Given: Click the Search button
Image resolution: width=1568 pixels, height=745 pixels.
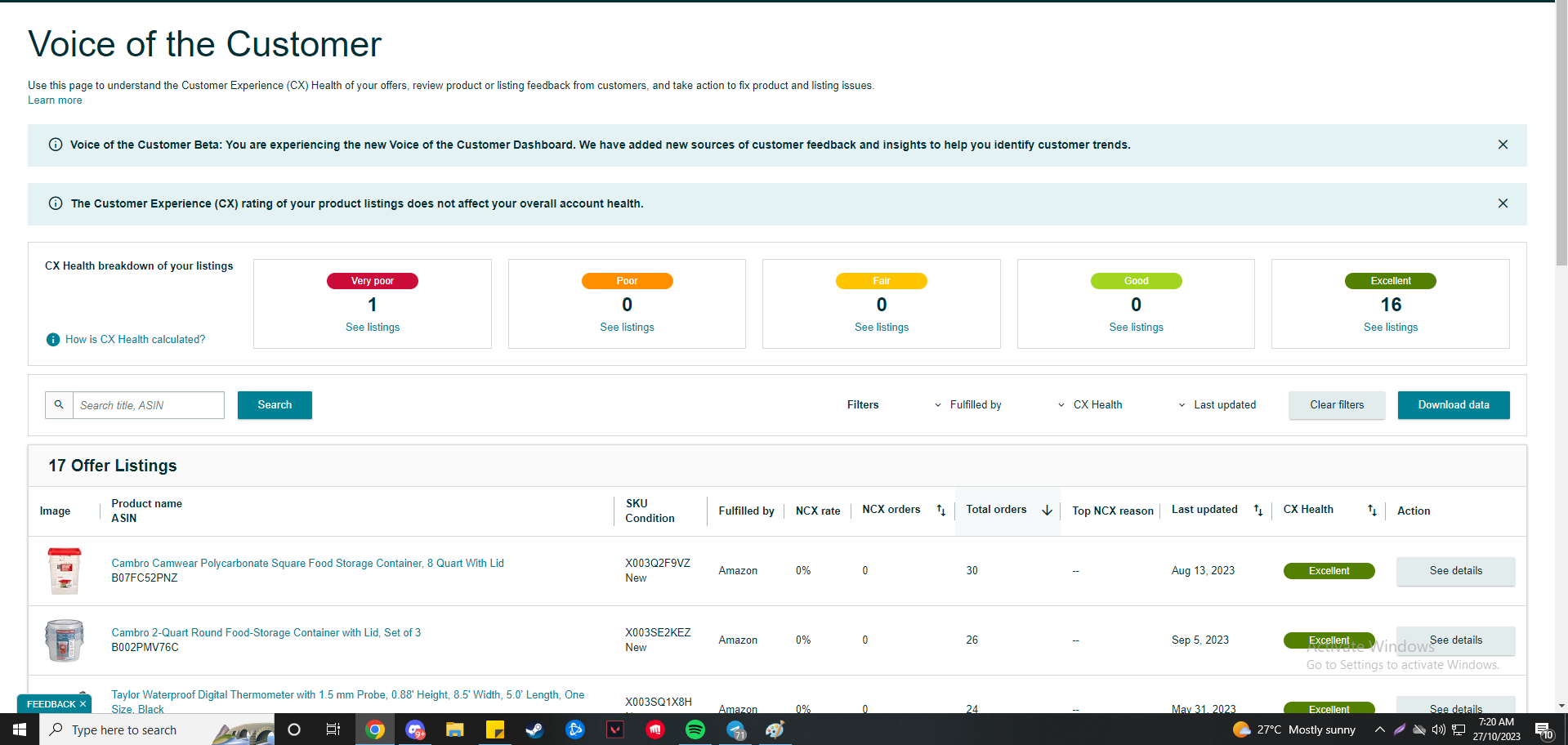Looking at the screenshot, I should (275, 405).
